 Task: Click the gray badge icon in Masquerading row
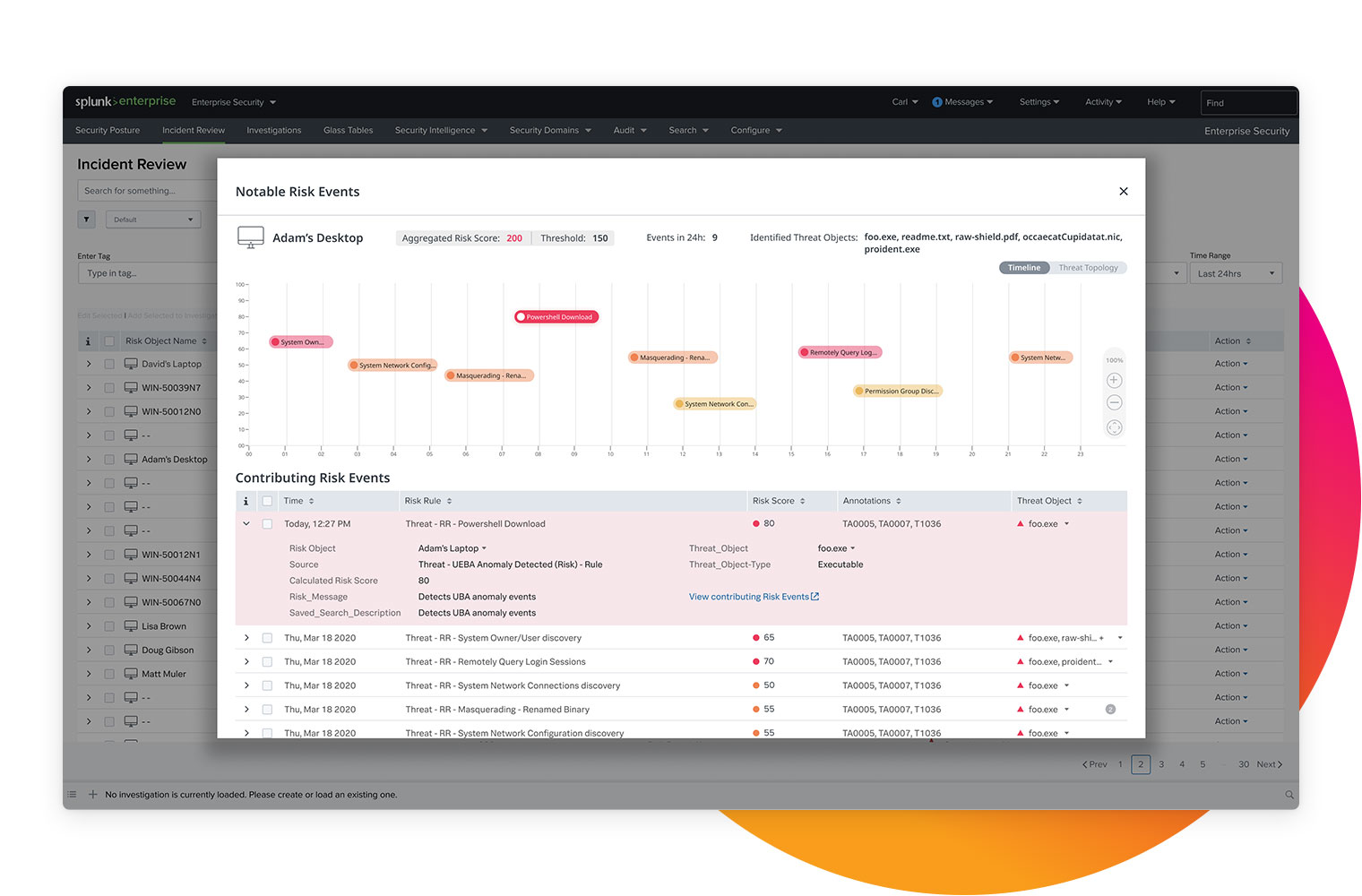tap(1110, 710)
